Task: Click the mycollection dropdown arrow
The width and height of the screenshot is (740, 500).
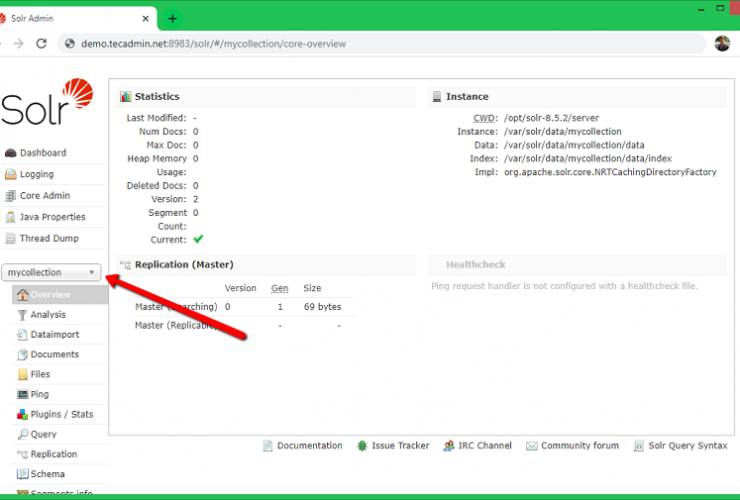Action: tap(92, 272)
